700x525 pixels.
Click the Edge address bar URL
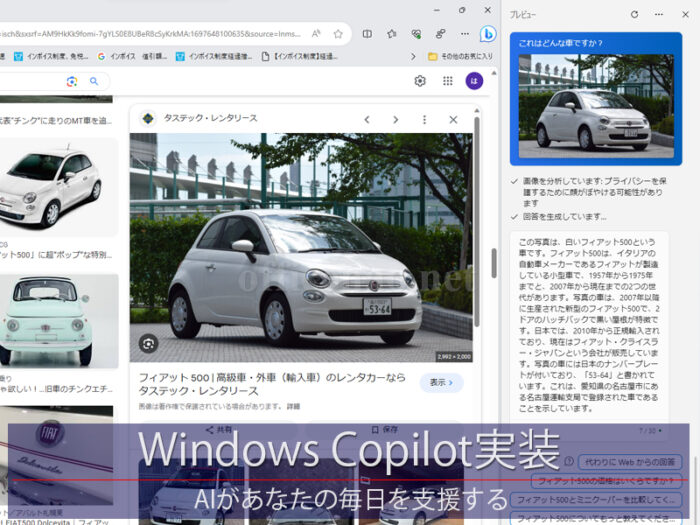[x=150, y=34]
